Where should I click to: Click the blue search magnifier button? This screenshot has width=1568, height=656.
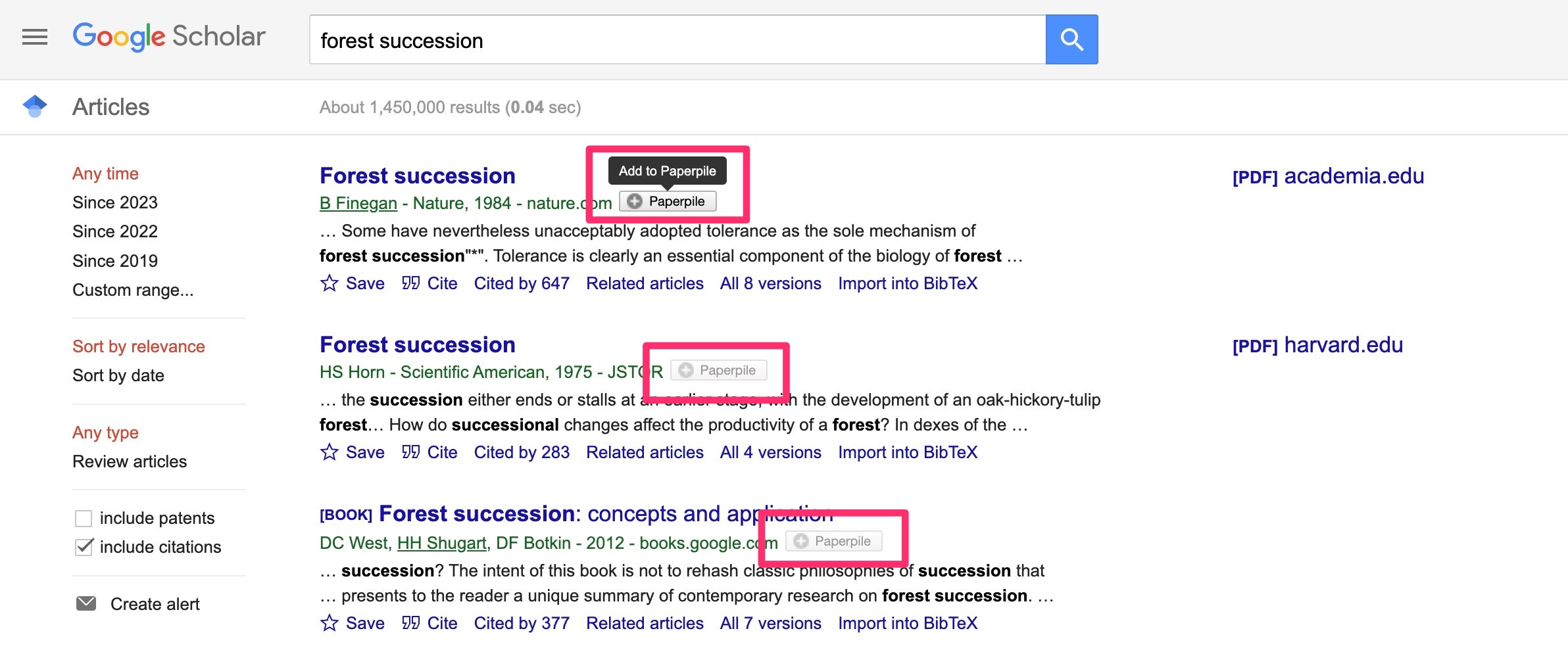tap(1071, 39)
